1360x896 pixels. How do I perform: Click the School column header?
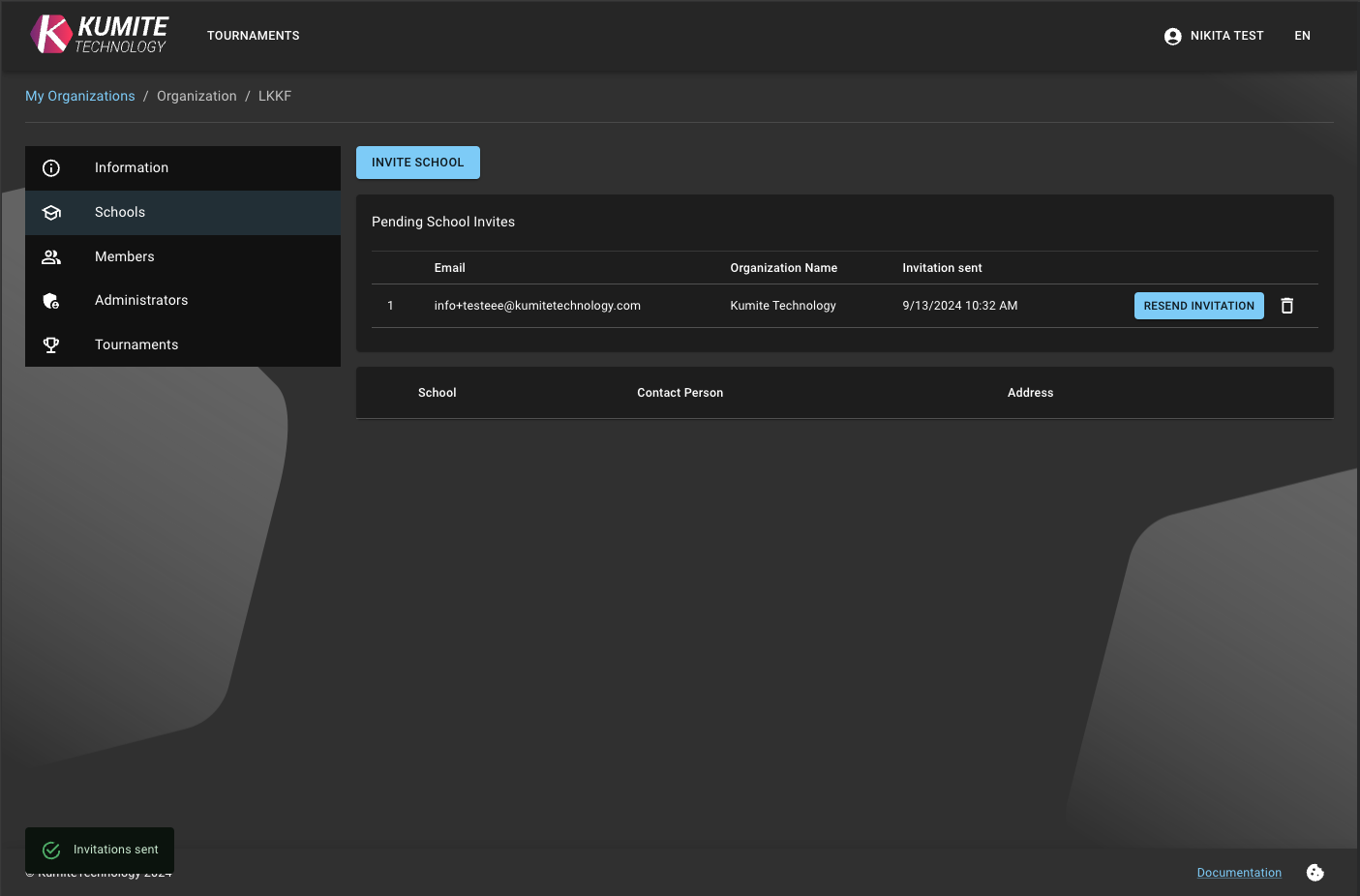437,393
